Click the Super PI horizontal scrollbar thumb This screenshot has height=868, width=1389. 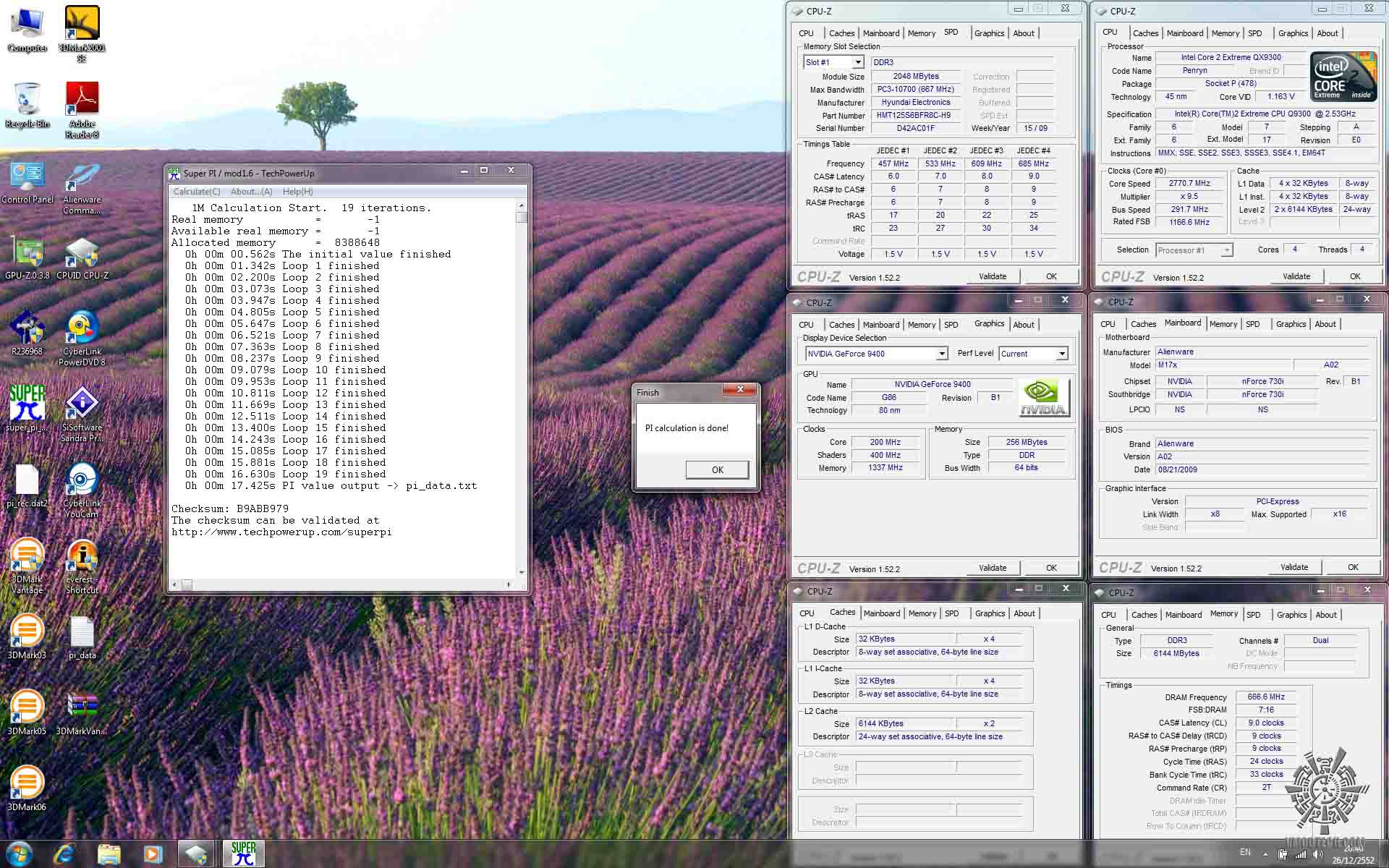point(187,584)
